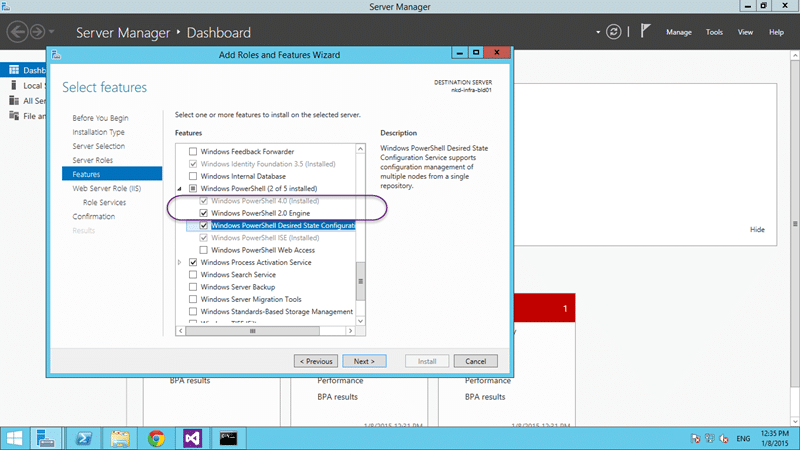Screen dimensions: 800x450
Task: Open the Help menu
Action: coord(776,32)
